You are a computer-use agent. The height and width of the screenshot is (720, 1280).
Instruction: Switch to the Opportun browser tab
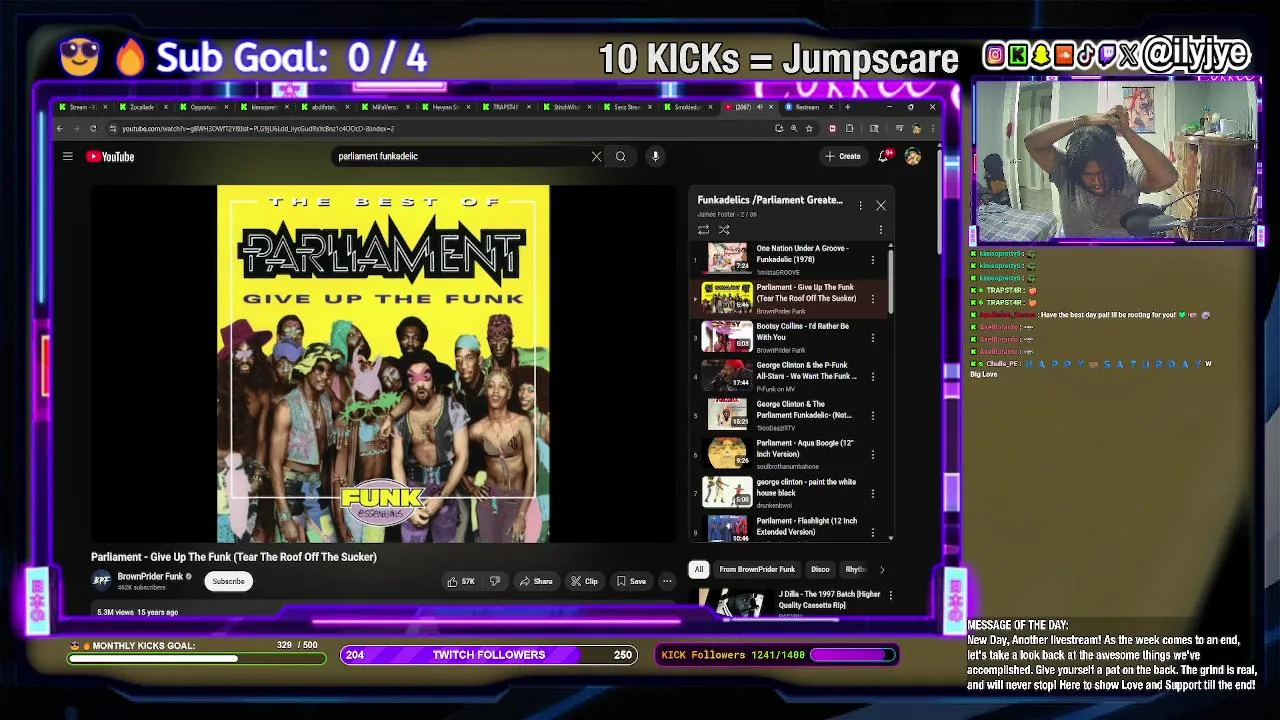click(203, 107)
